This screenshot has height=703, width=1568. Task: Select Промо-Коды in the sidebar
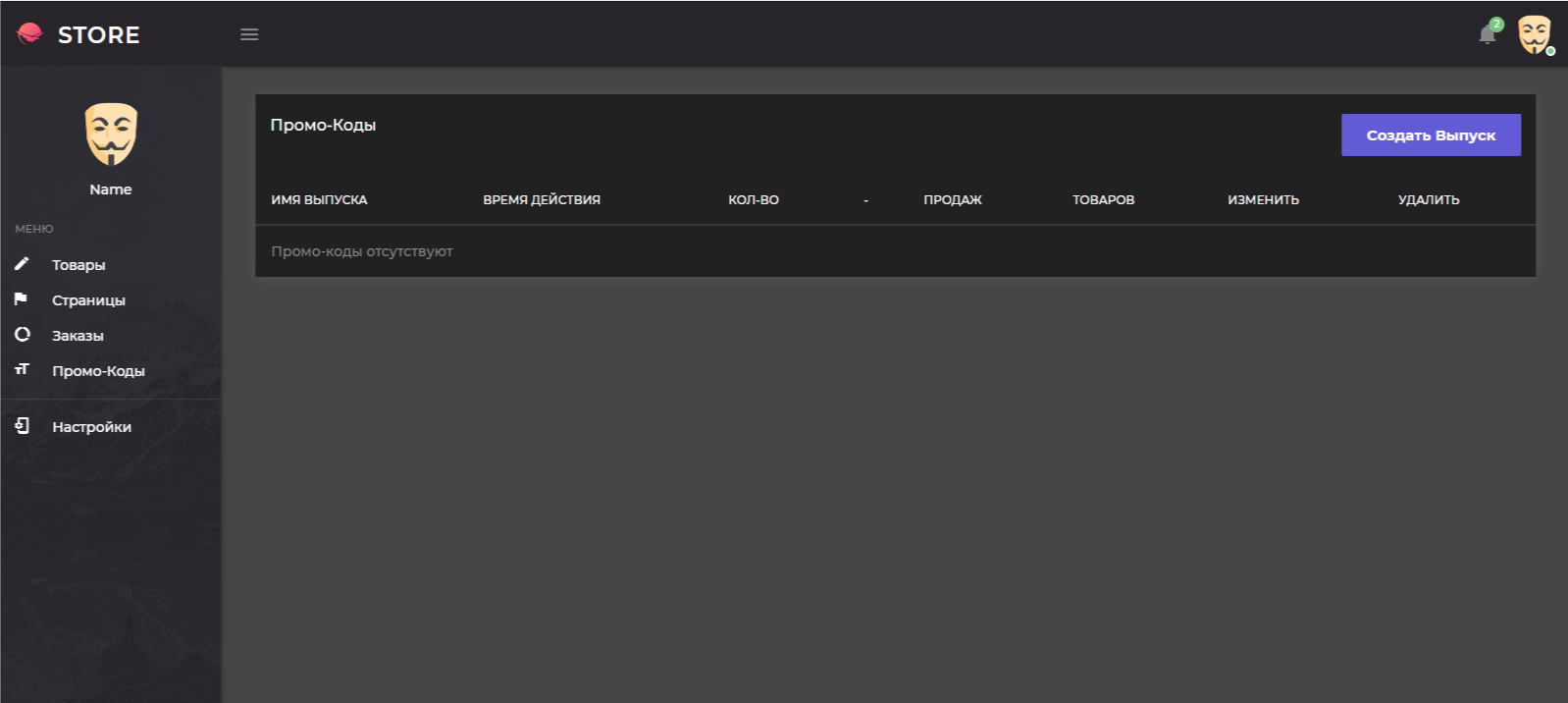98,371
